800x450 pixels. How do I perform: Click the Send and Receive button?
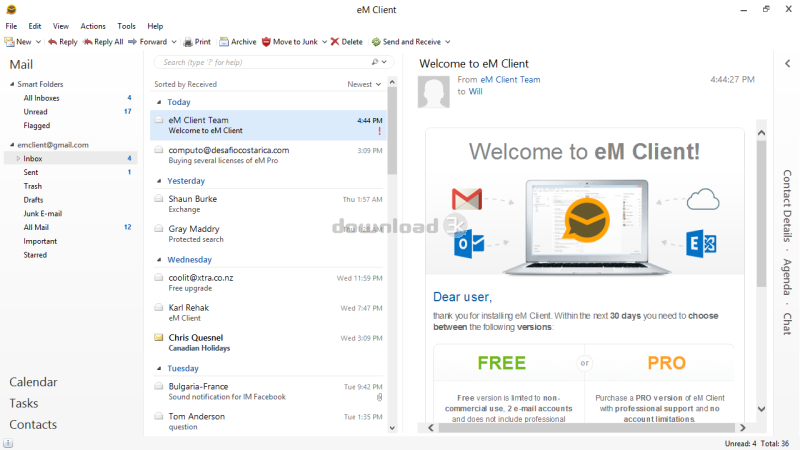(406, 42)
